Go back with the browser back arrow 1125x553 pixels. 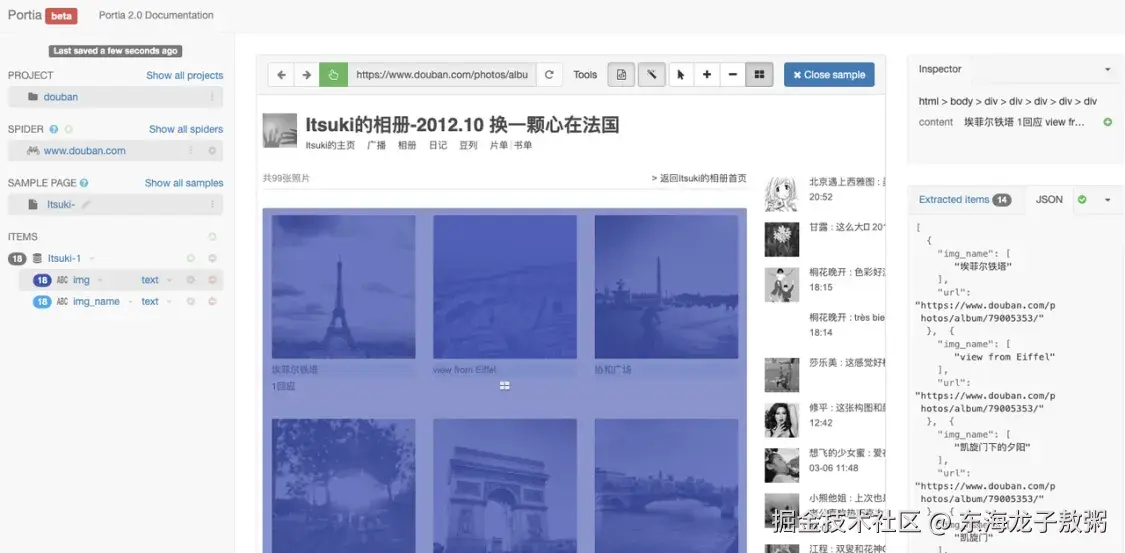[281, 75]
